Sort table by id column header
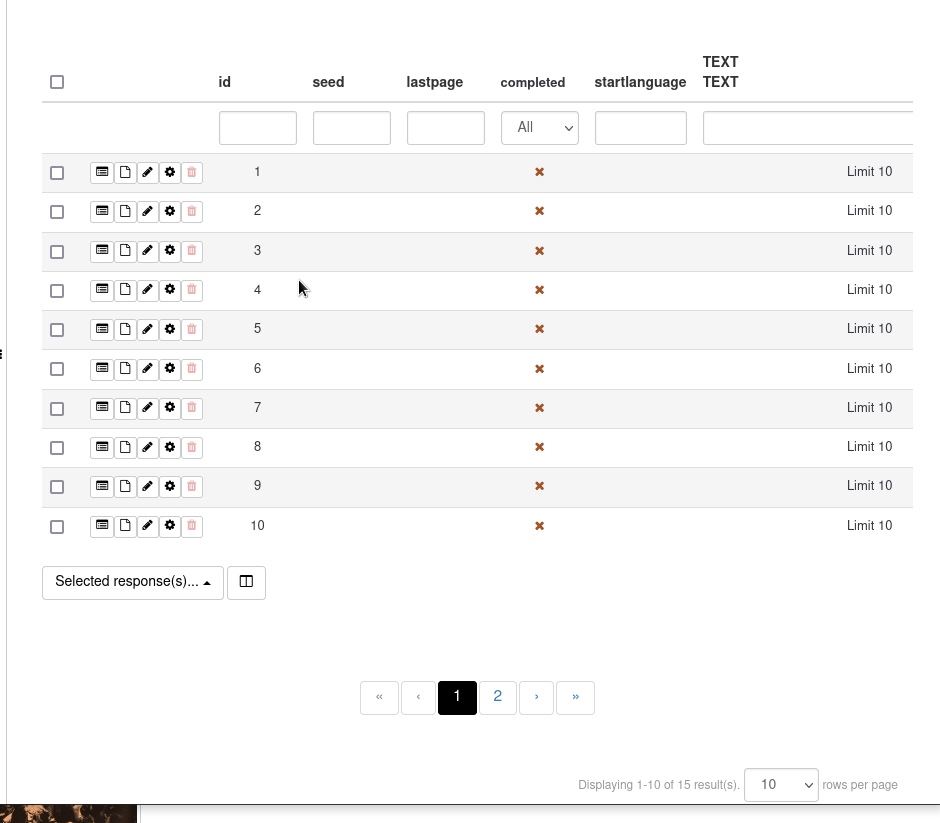 [x=225, y=82]
